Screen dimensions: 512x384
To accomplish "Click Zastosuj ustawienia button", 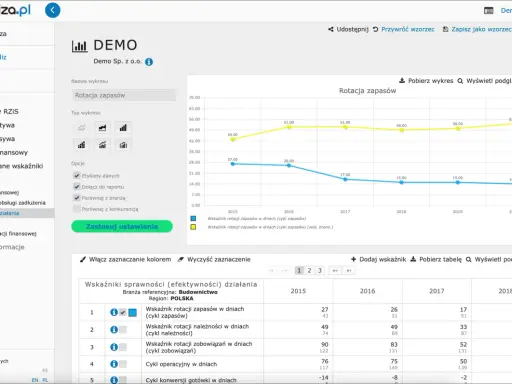I will pos(122,226).
